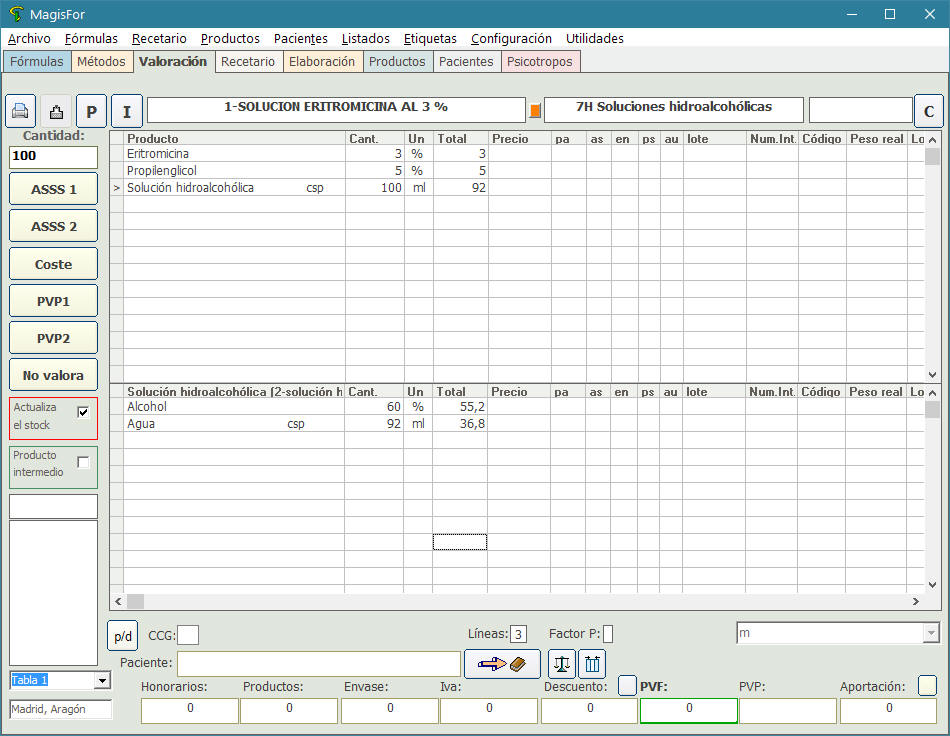The height and width of the screenshot is (736, 950).
Task: Click the Cantidad input showing 100
Action: (53, 157)
